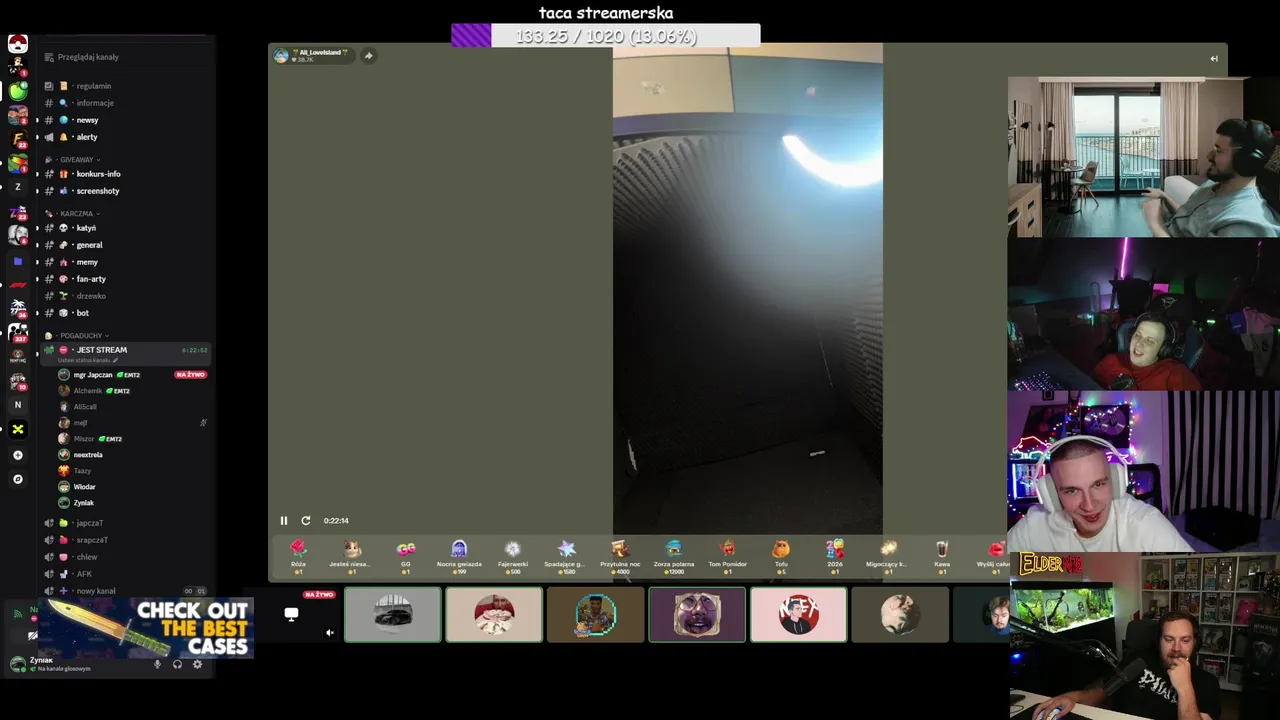Pause the TikTok live video
This screenshot has width=1280, height=720.
(284, 520)
